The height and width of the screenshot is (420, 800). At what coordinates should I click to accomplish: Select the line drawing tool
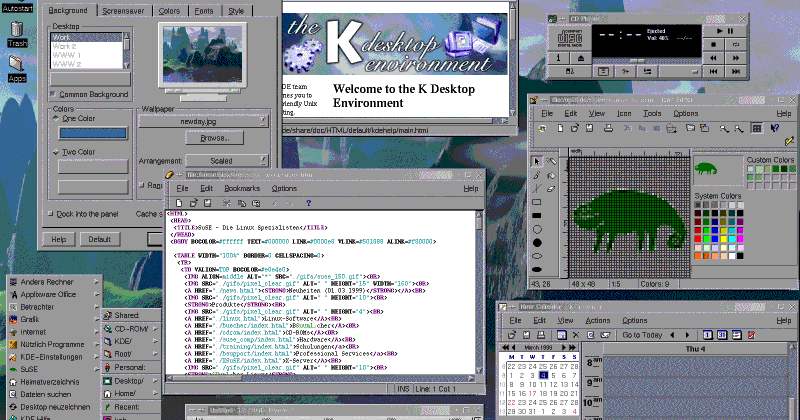coord(537,189)
